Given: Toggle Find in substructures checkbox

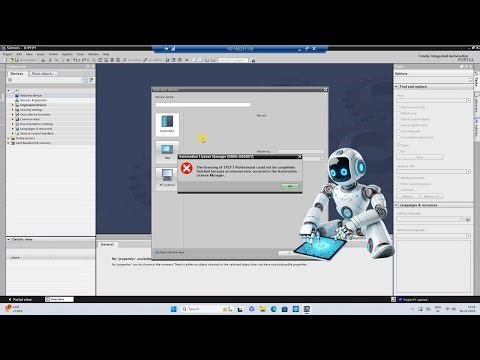Looking at the screenshot, I should 398,119.
